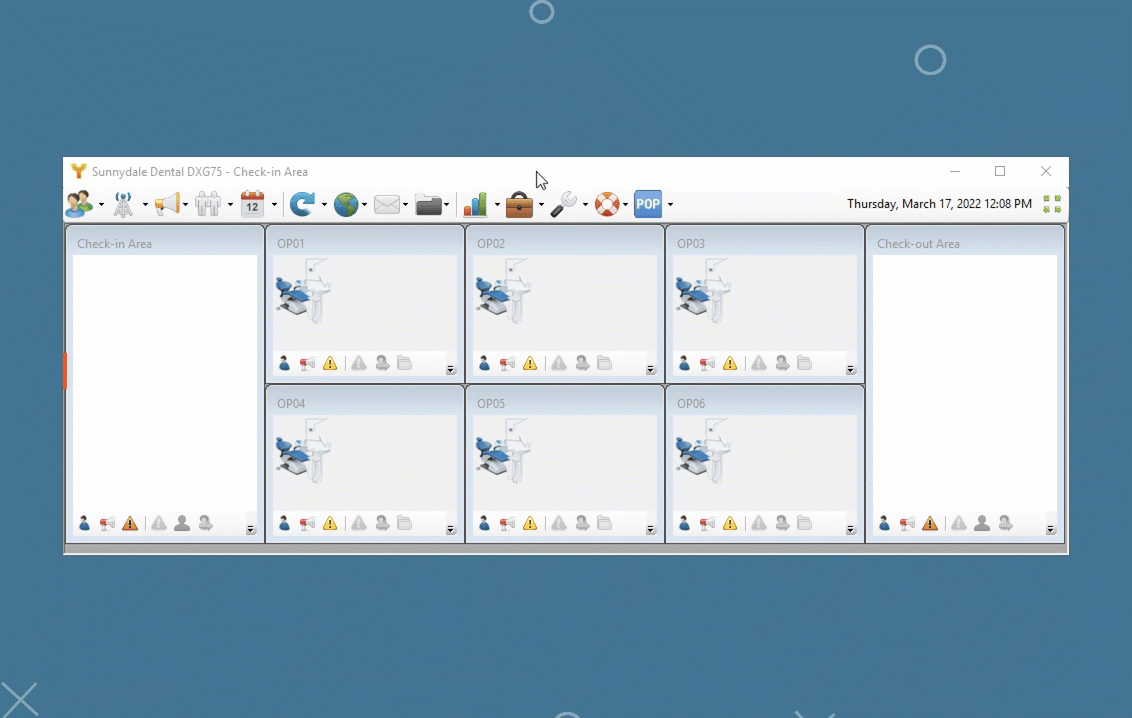
Task: Maximize the Sunnydale Dental window
Action: pos(1000,171)
